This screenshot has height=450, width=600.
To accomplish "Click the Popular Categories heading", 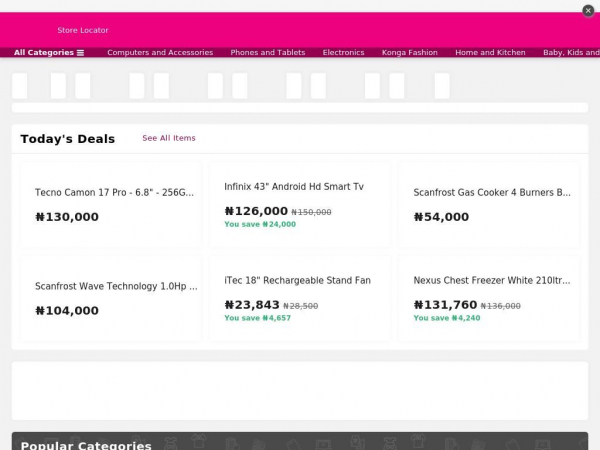I will 86,445.
